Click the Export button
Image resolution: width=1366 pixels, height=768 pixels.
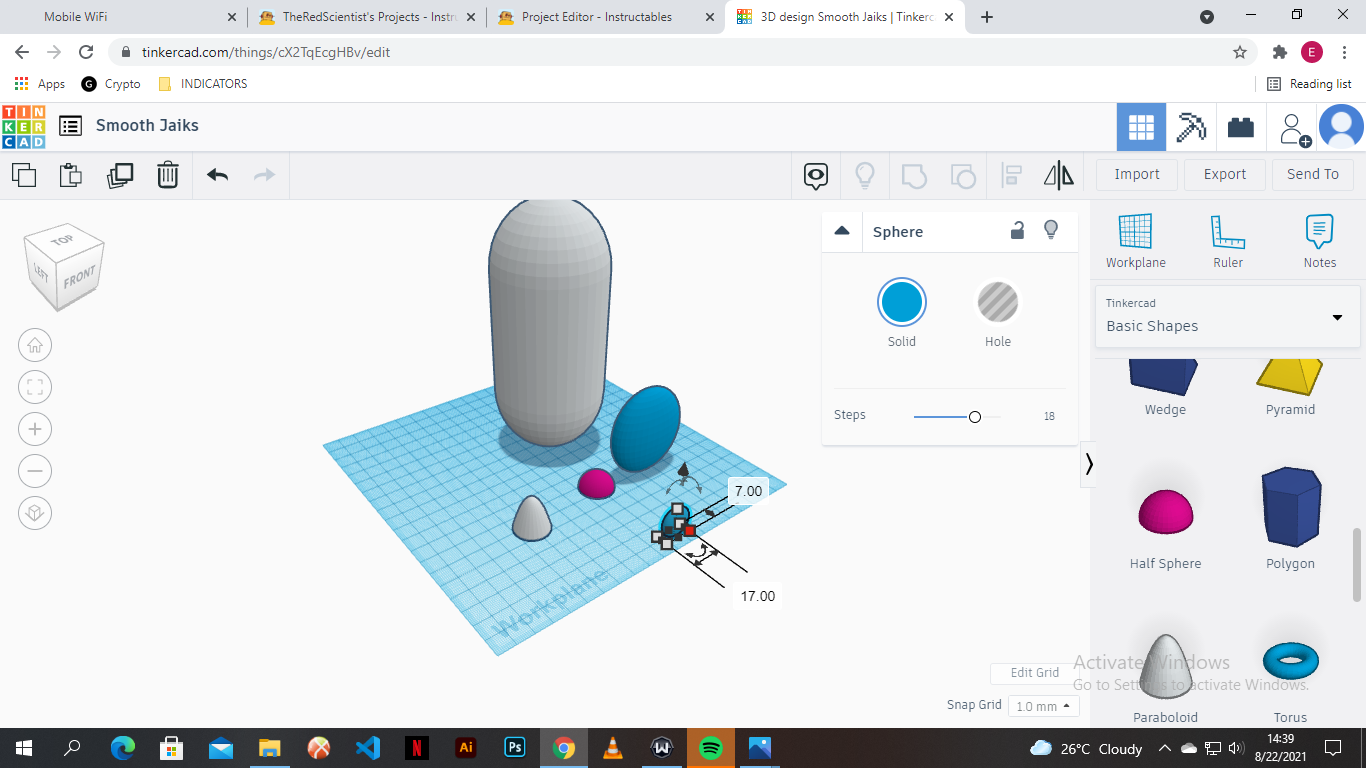tap(1224, 174)
